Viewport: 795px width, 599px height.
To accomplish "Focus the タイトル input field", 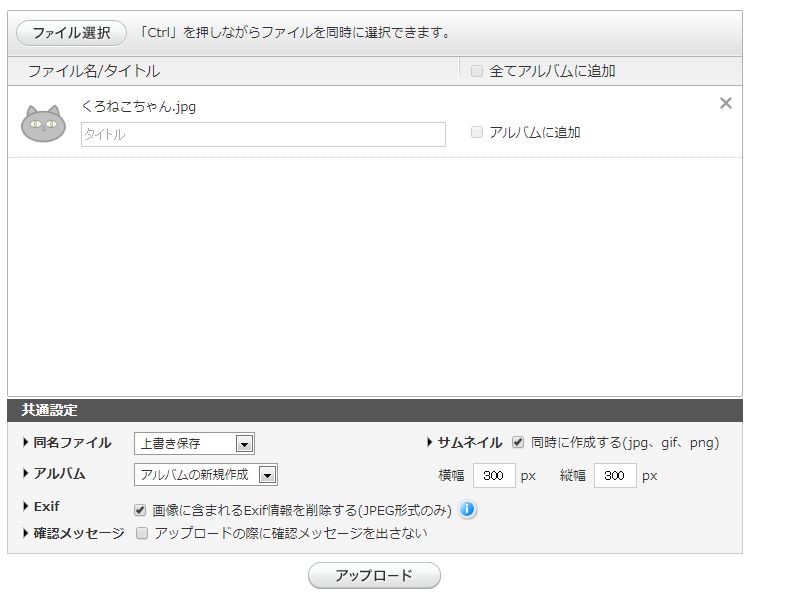I will click(263, 134).
